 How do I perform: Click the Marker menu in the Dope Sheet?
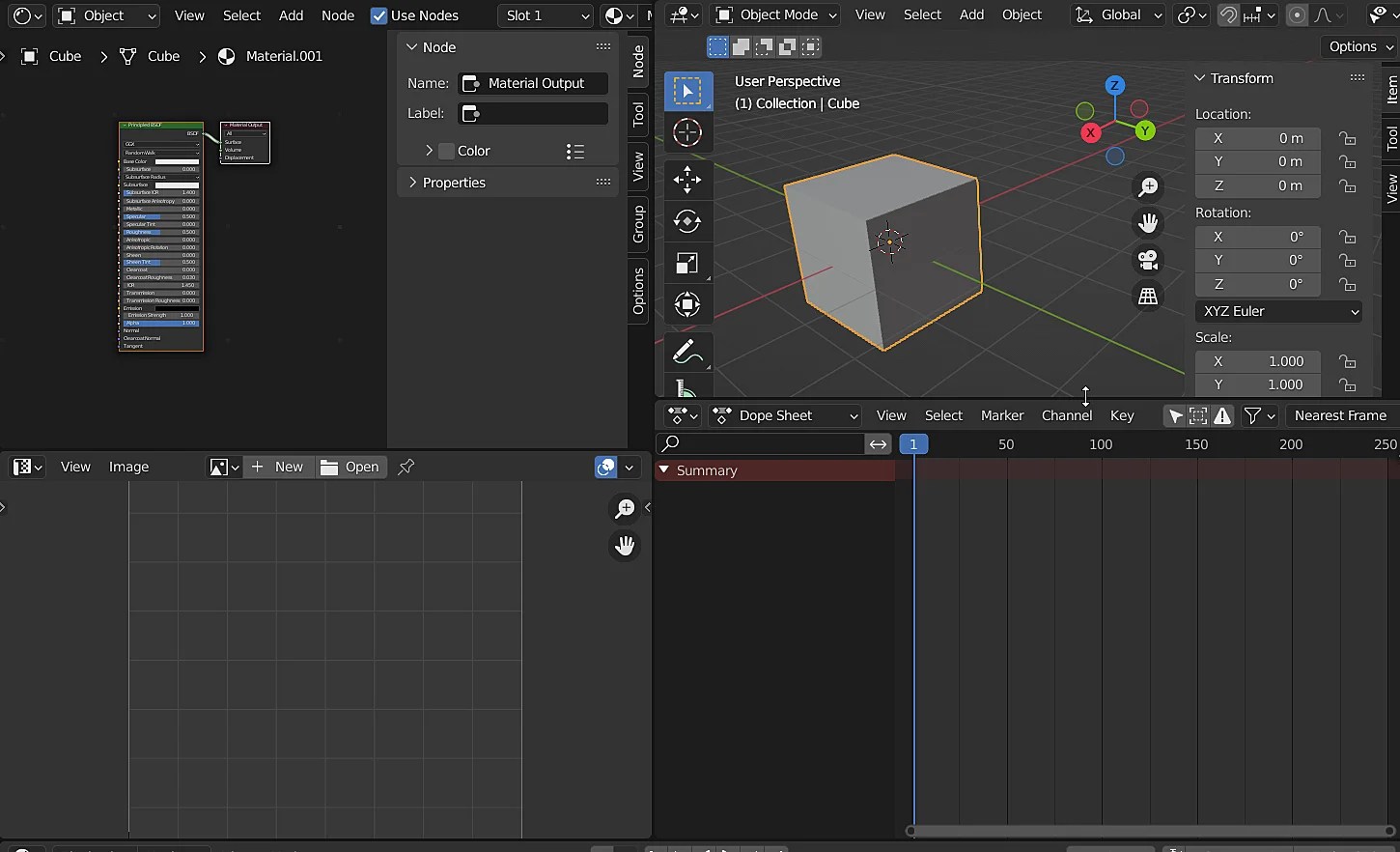1001,415
